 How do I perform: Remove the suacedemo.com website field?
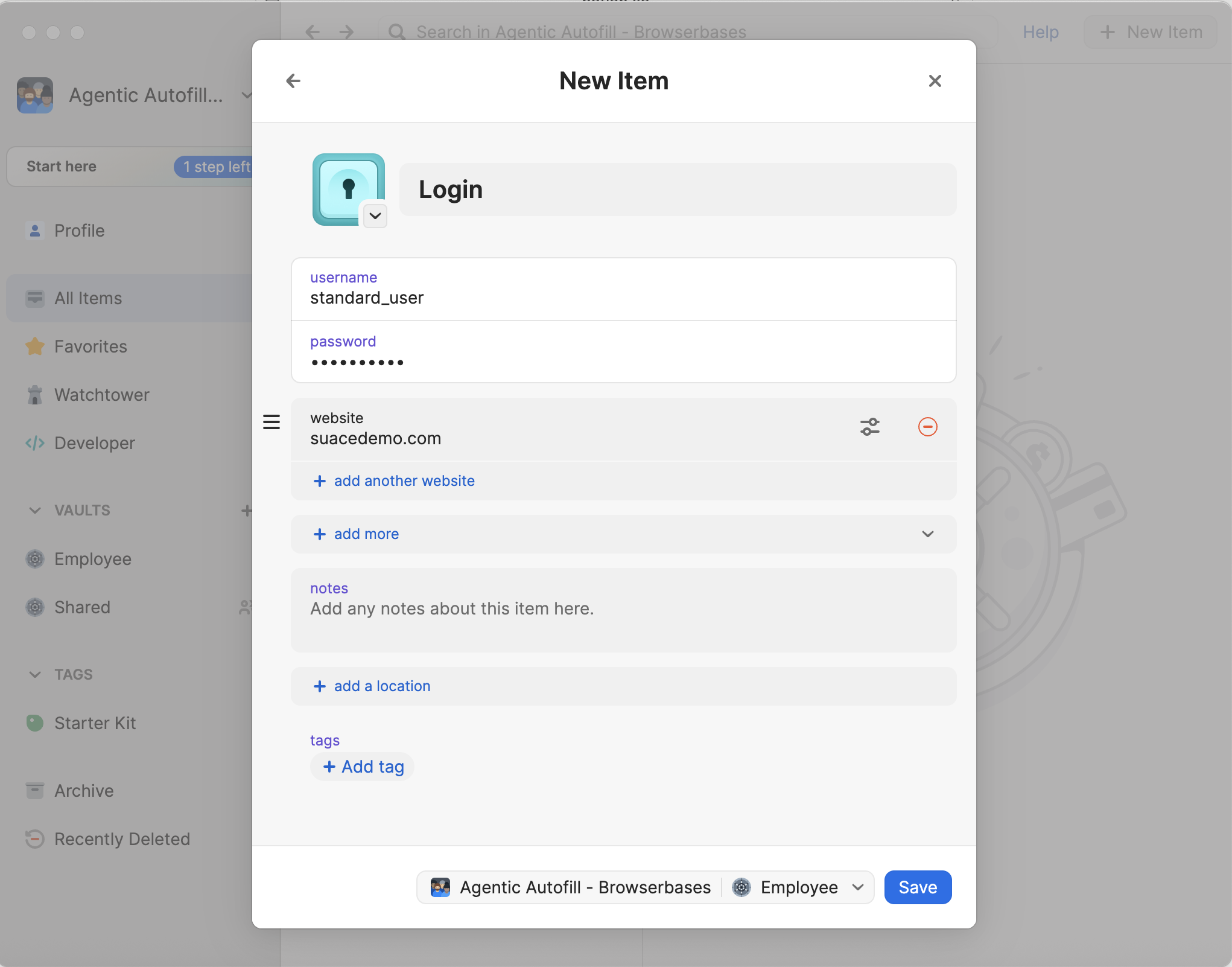(x=927, y=427)
